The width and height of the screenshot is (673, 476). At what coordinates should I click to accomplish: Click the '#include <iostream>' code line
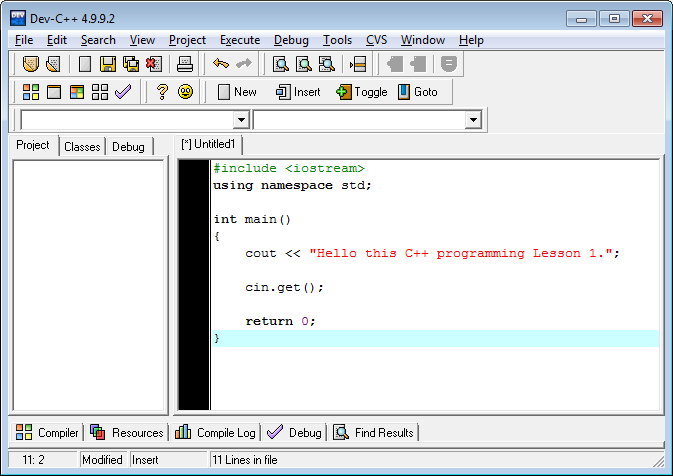click(x=289, y=168)
